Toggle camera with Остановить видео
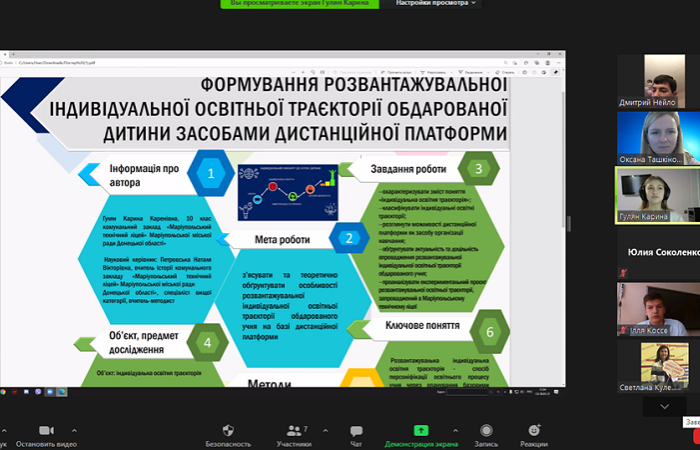 coord(47,432)
